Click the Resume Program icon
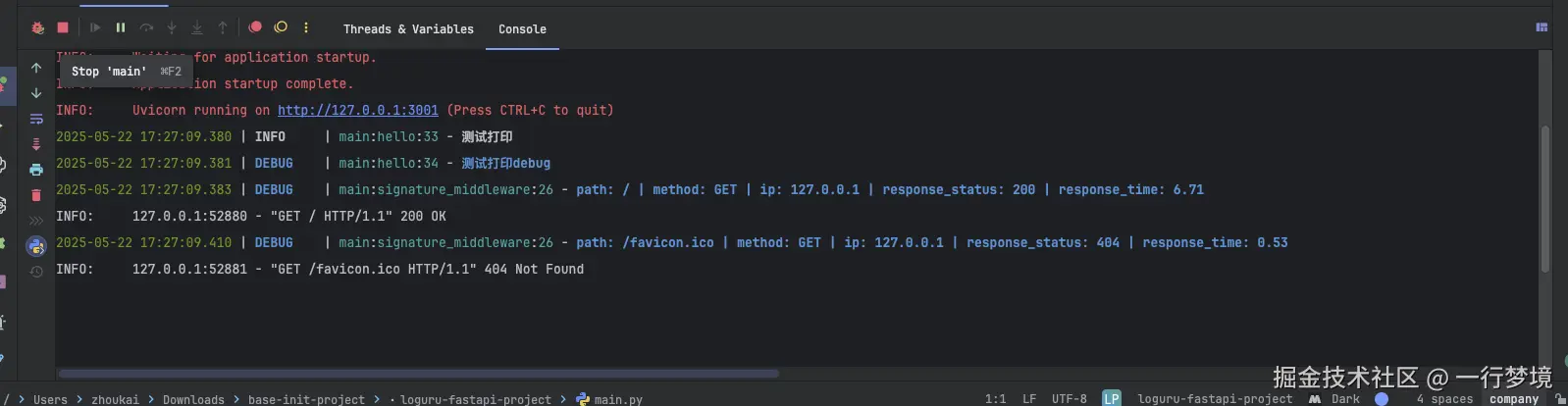This screenshot has width=1568, height=406. pyautogui.click(x=95, y=27)
